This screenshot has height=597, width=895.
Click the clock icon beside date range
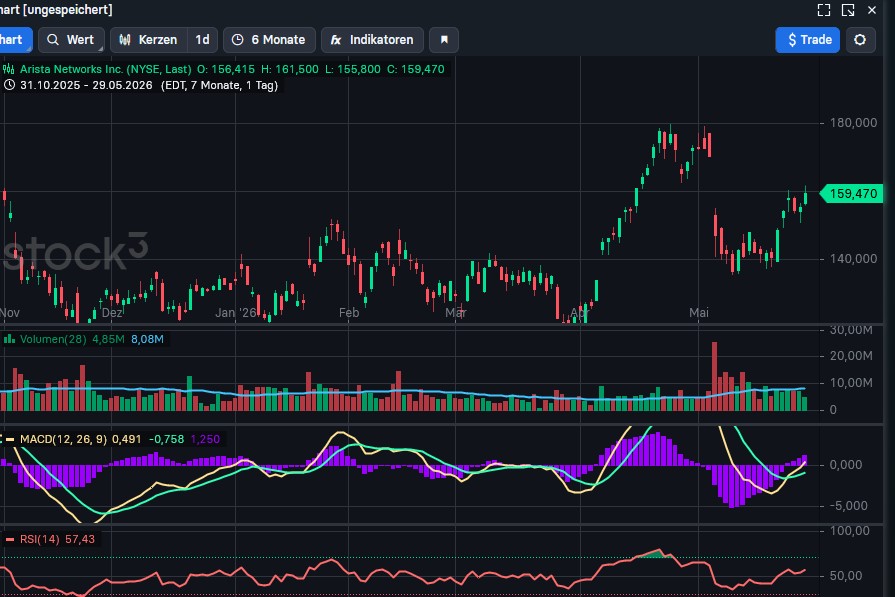coord(9,85)
